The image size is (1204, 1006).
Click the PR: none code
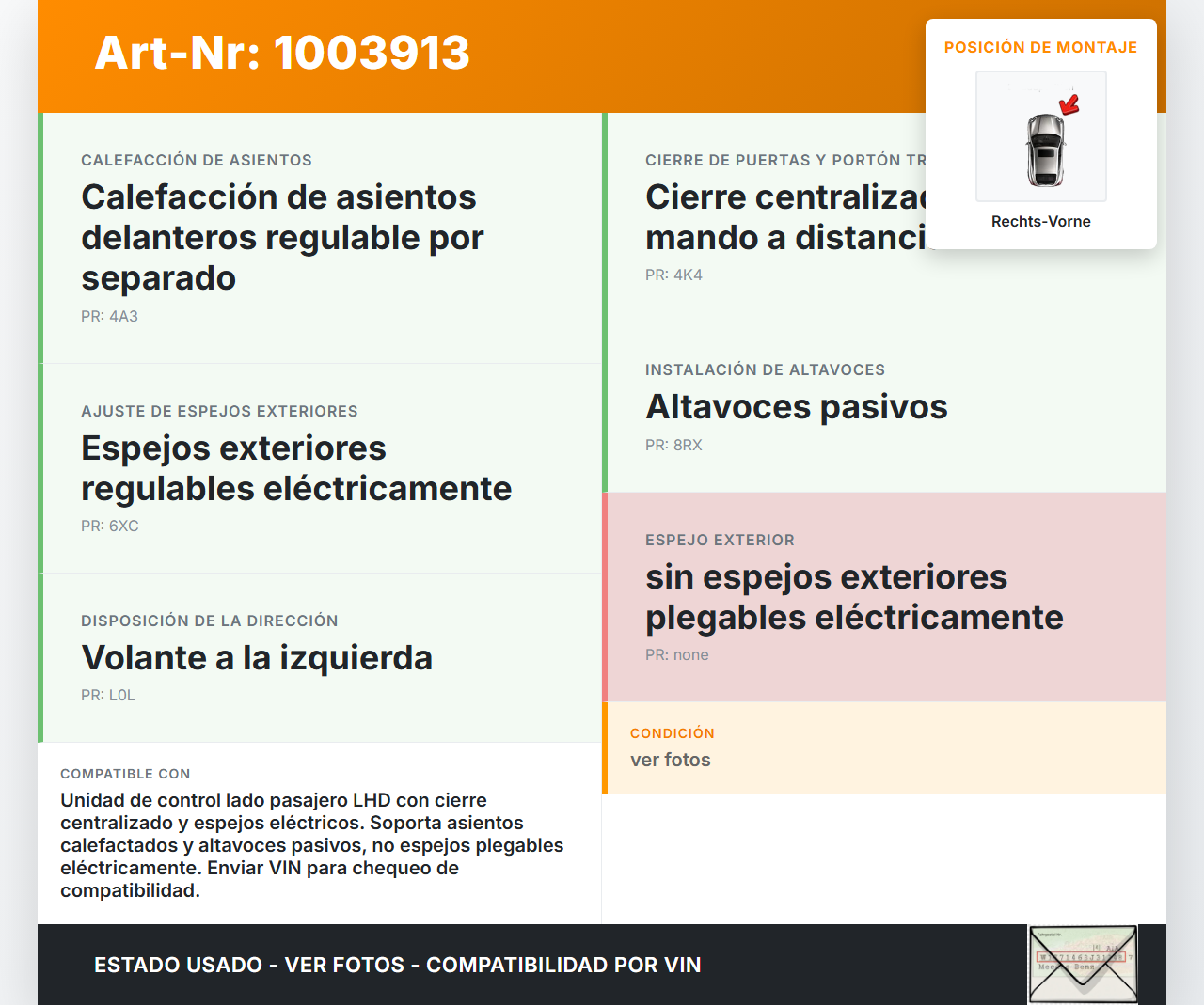(x=677, y=654)
